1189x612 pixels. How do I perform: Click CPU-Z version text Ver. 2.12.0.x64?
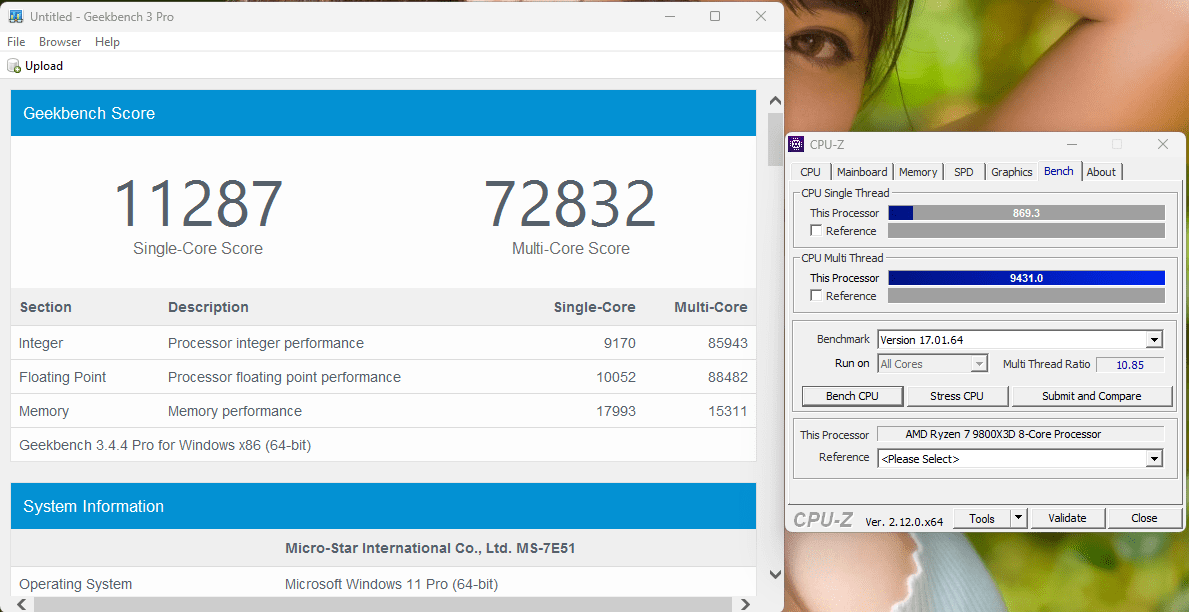tap(904, 521)
